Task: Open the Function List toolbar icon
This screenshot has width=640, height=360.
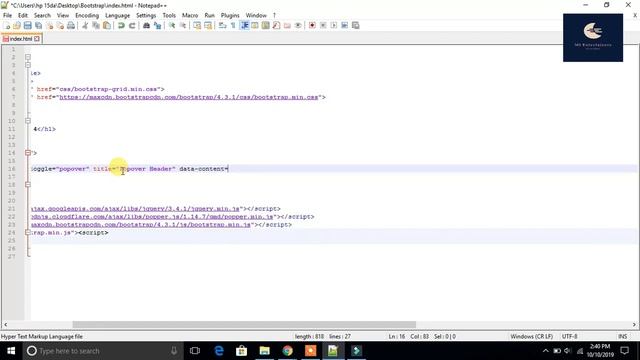Action: (276, 25)
